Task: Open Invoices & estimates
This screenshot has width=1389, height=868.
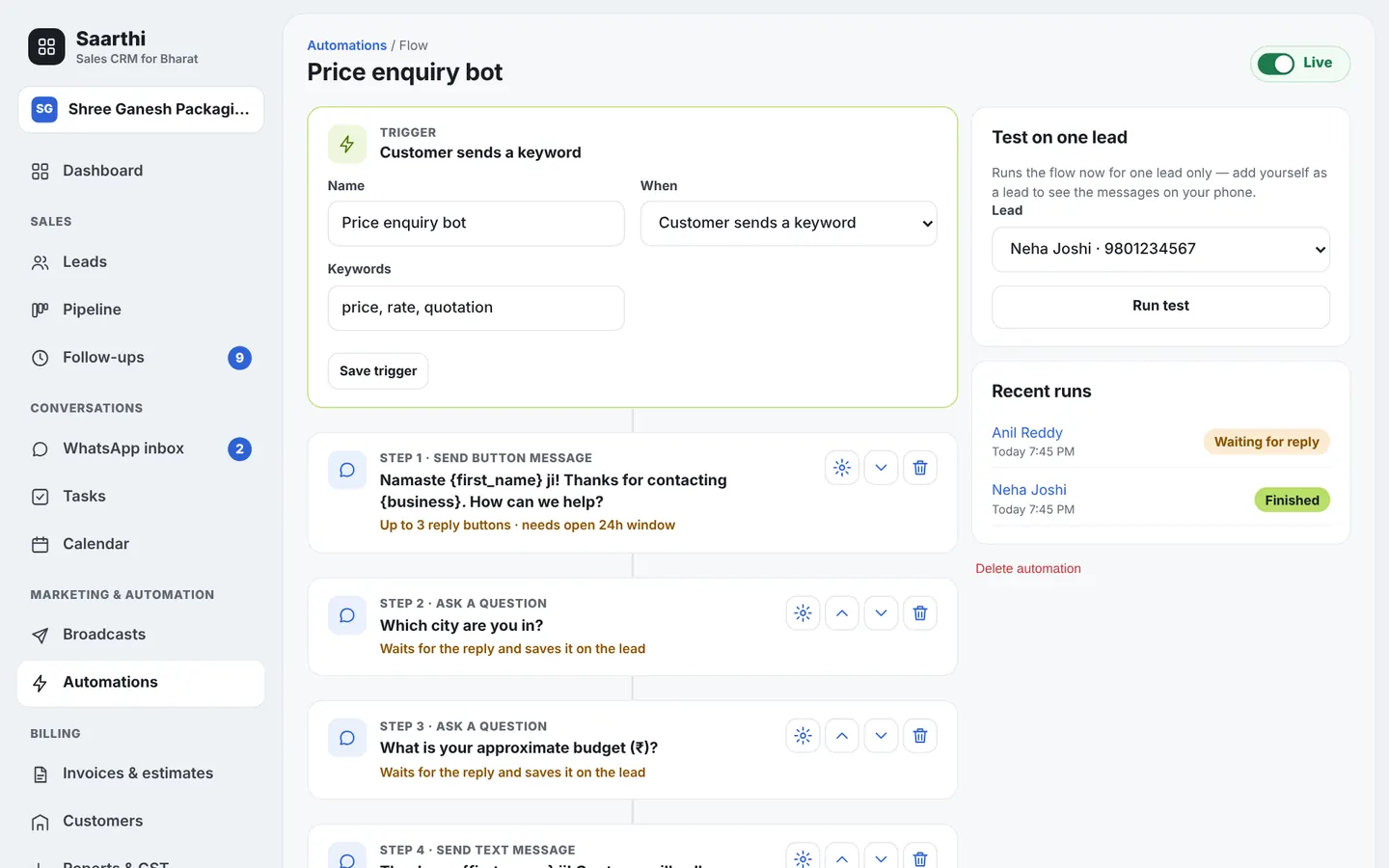Action: coord(141,773)
